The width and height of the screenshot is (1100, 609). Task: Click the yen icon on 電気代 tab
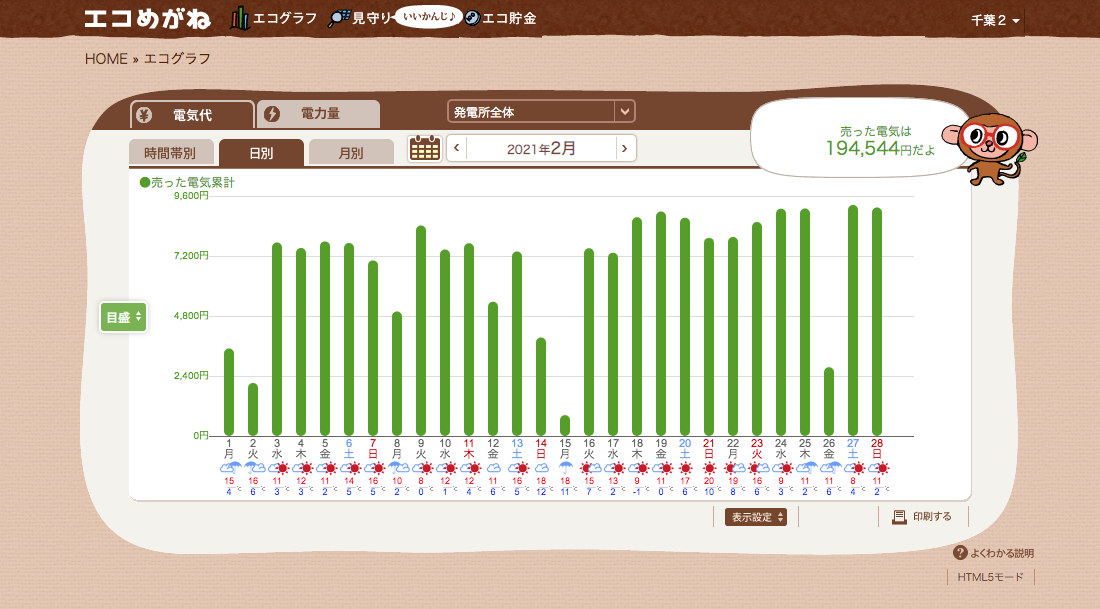144,115
